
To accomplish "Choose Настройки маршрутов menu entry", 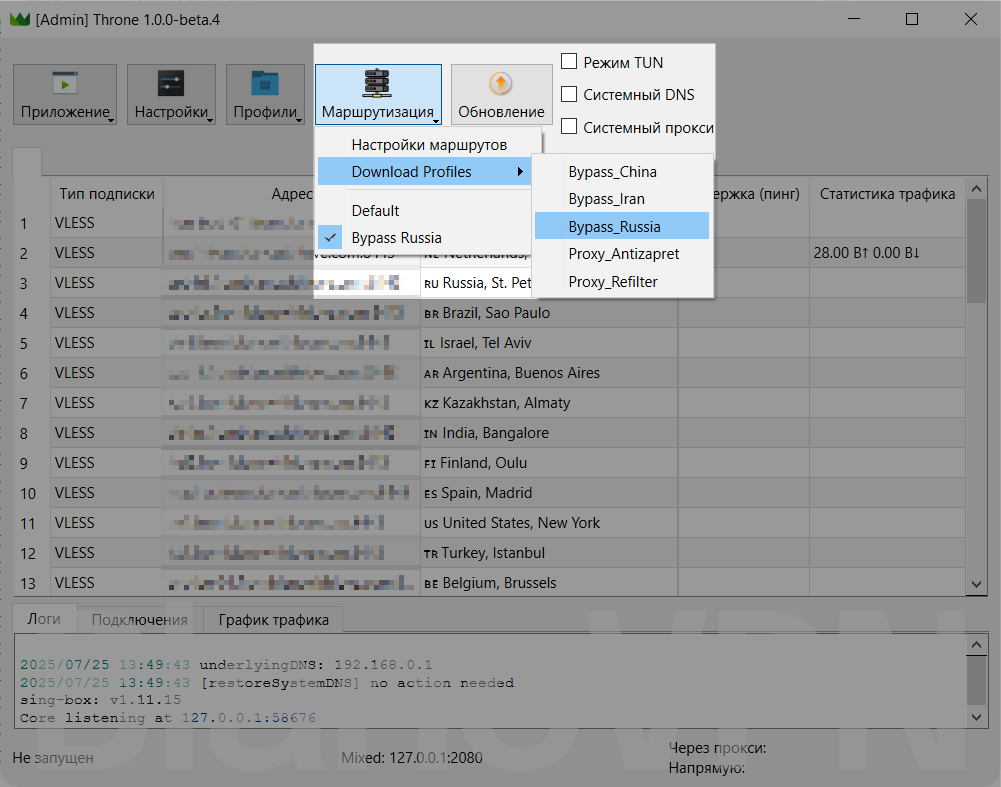I will [x=429, y=145].
